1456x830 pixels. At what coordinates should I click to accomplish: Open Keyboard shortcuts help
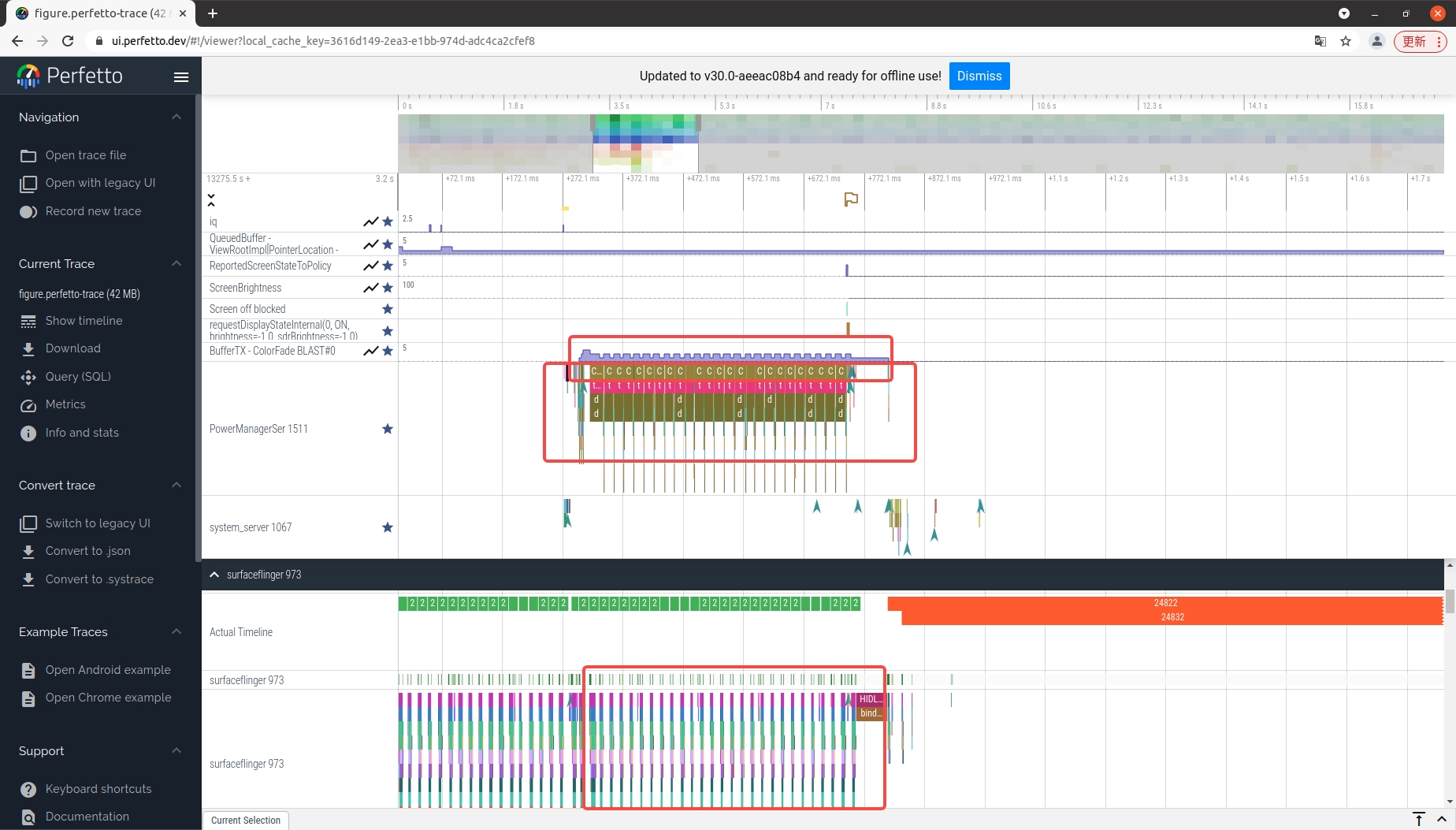click(x=98, y=789)
